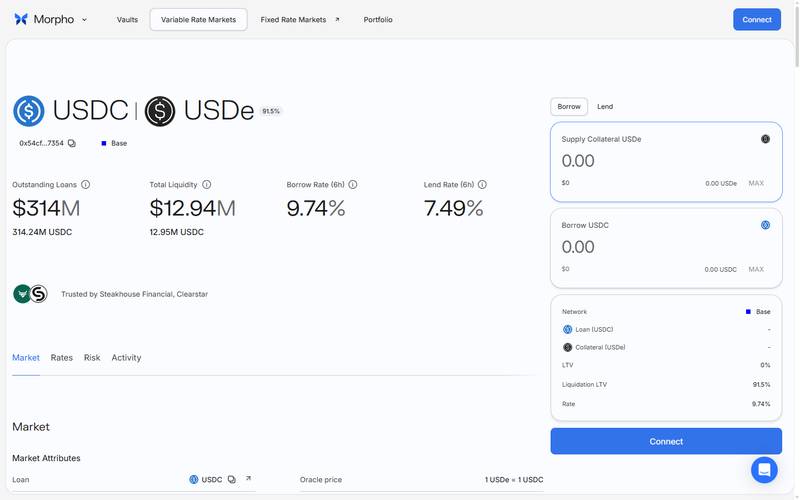Image resolution: width=800 pixels, height=500 pixels.
Task: Click the 7.49% lend rate value
Action: point(453,208)
